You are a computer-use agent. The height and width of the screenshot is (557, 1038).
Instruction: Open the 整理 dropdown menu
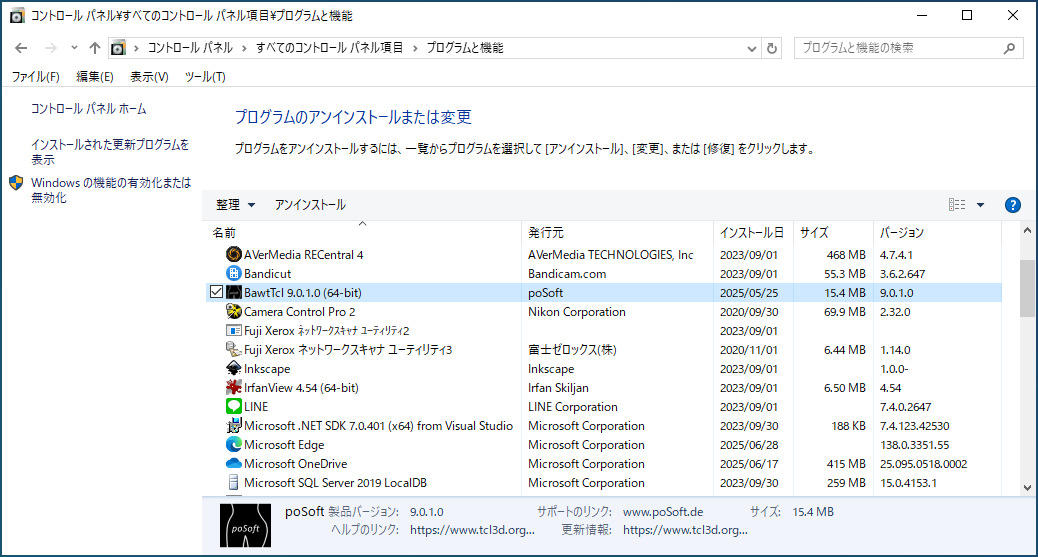[x=235, y=205]
